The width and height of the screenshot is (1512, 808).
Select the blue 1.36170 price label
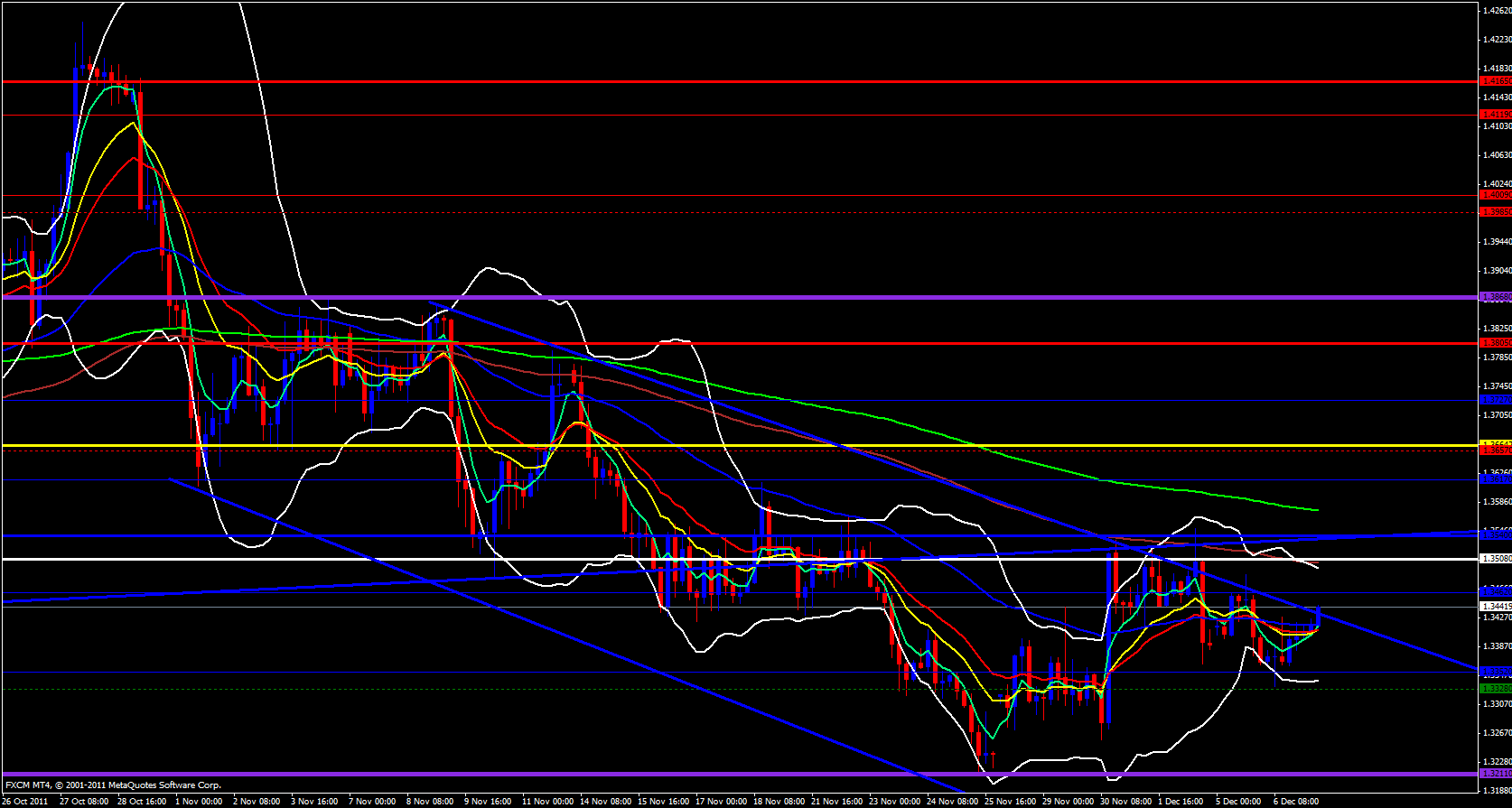click(1496, 480)
